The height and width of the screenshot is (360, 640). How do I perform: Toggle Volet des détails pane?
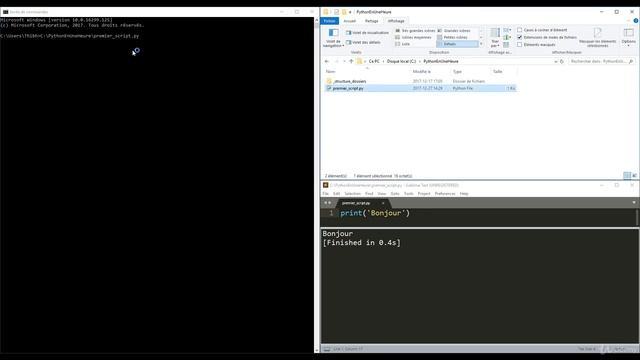(363, 42)
